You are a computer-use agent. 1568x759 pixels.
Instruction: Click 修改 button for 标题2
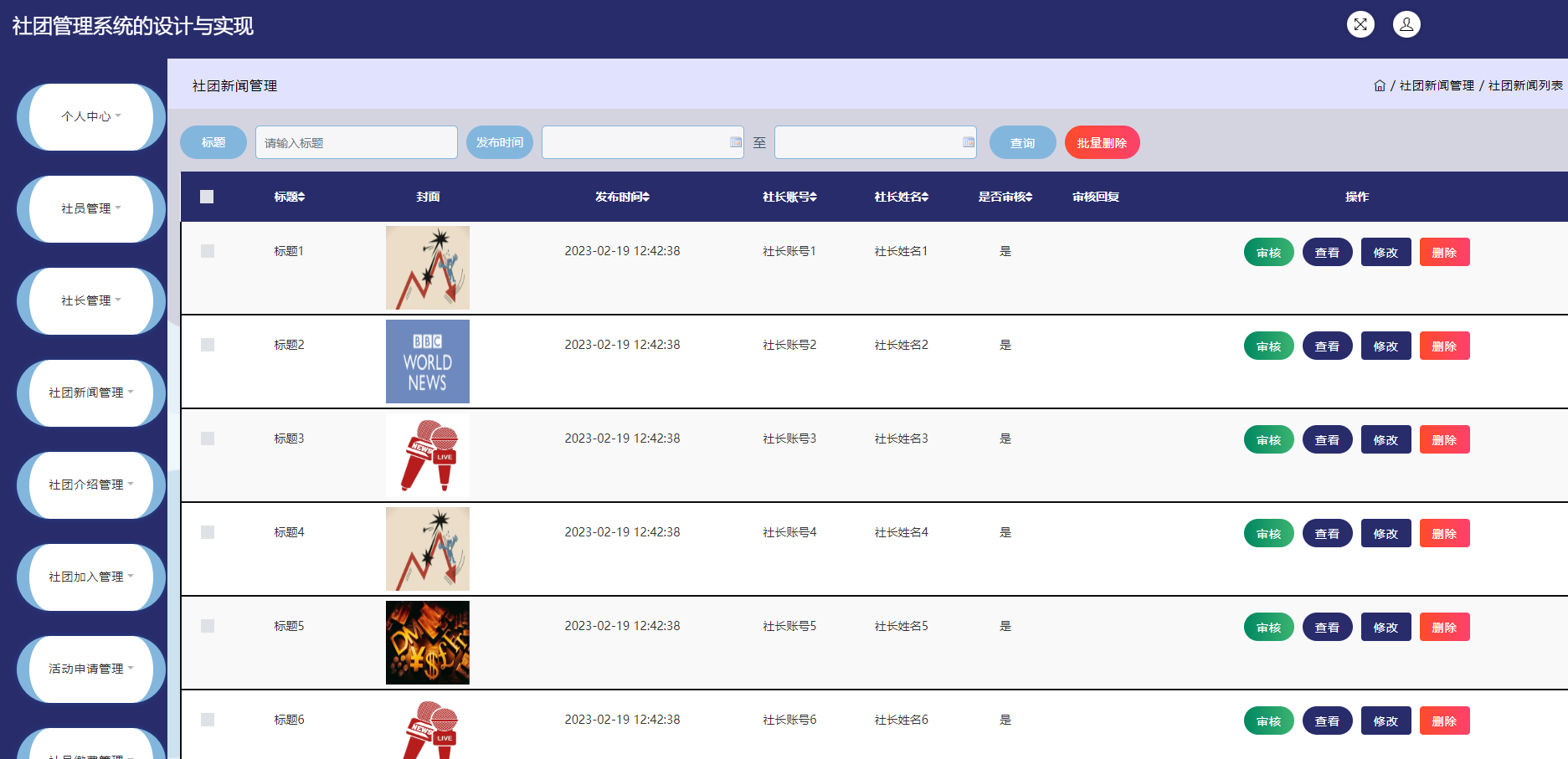click(1386, 346)
